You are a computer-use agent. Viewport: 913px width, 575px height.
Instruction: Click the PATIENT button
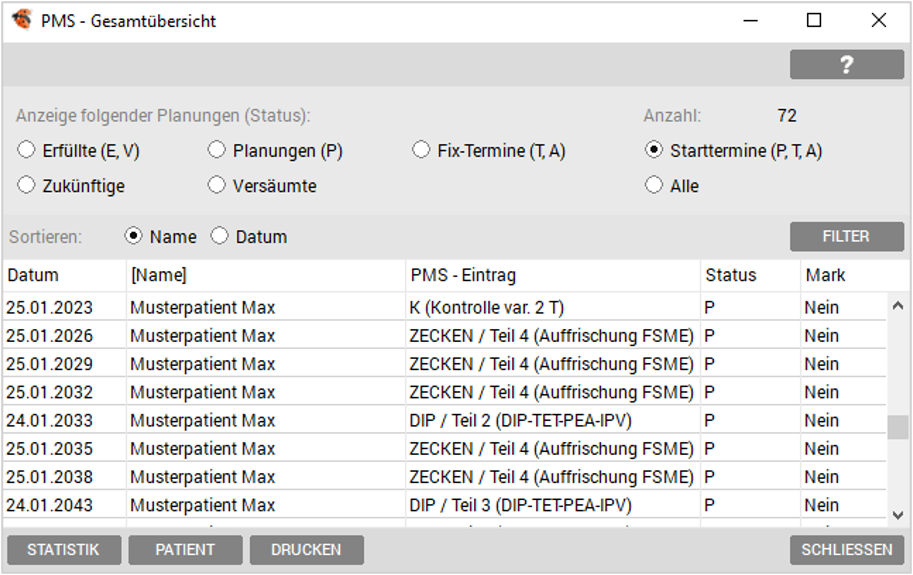pos(185,550)
